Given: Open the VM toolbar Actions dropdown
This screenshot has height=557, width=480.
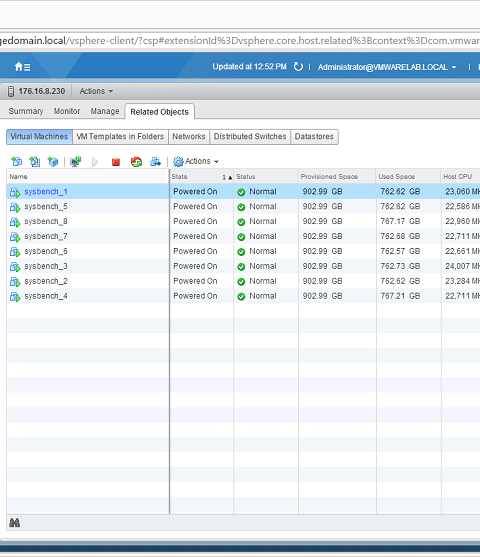Looking at the screenshot, I should point(202,161).
